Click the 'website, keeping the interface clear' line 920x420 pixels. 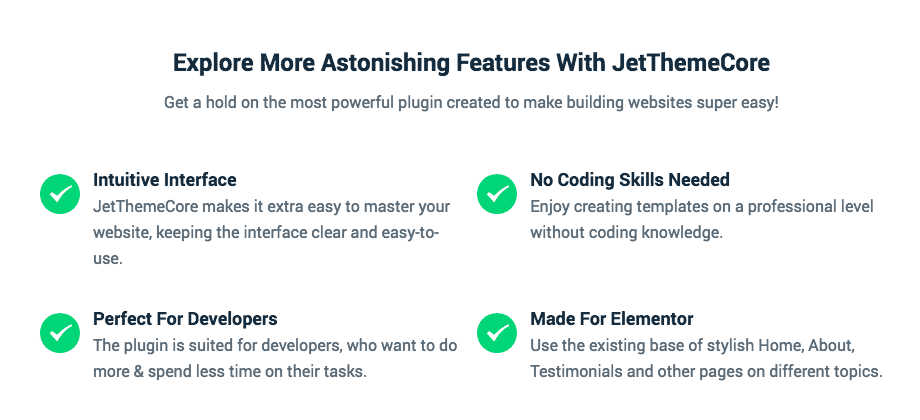click(266, 232)
